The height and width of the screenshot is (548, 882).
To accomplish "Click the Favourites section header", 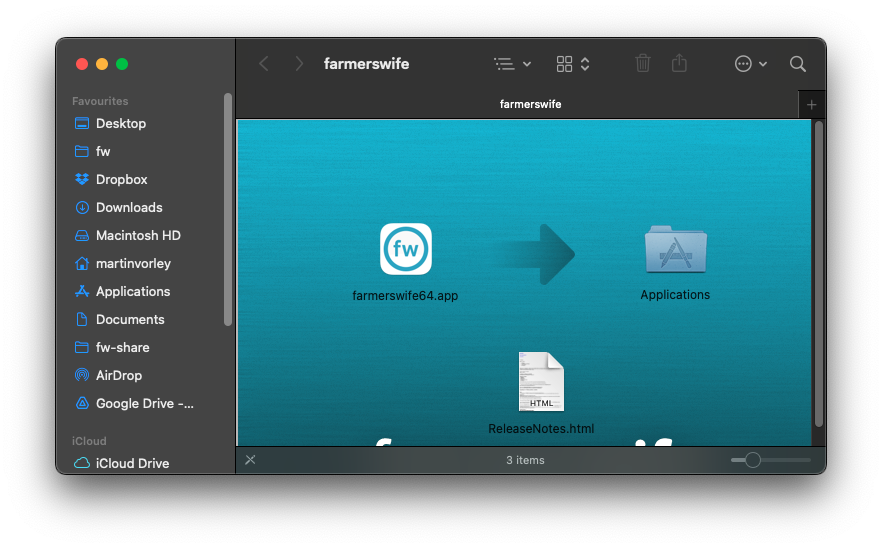I will pyautogui.click(x=100, y=101).
